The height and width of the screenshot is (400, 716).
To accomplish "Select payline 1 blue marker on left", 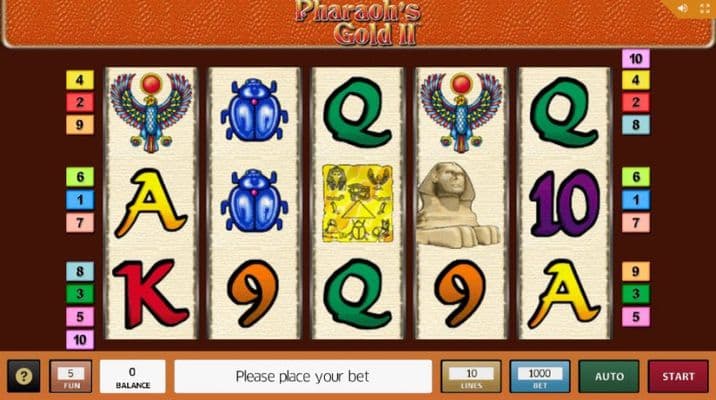I will (80, 200).
